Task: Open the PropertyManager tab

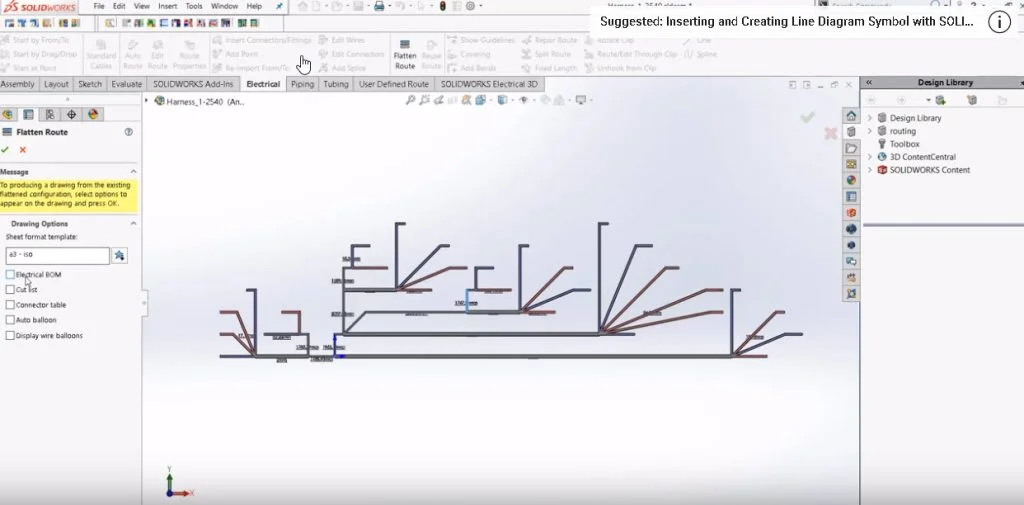Action: [x=28, y=114]
